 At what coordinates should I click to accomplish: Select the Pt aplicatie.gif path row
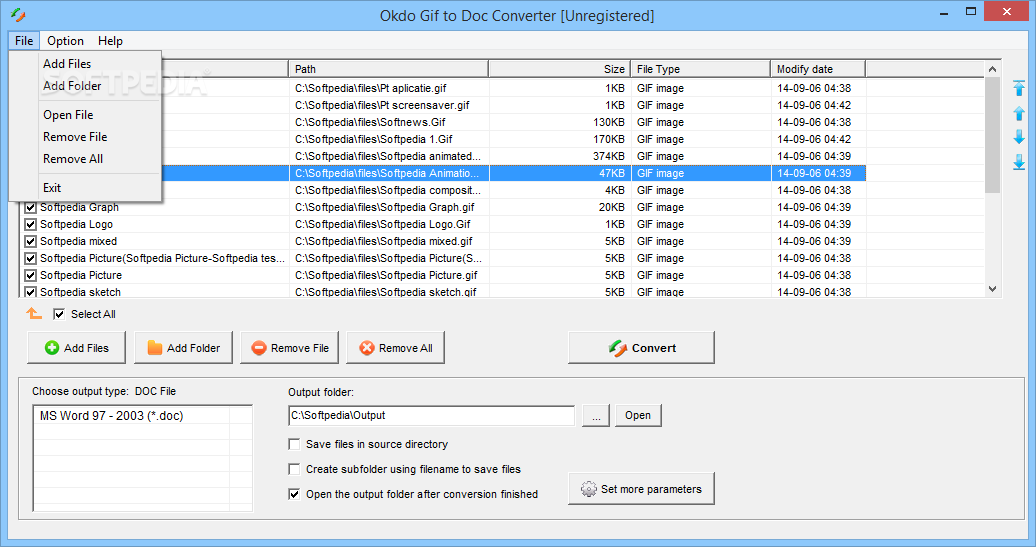371,88
